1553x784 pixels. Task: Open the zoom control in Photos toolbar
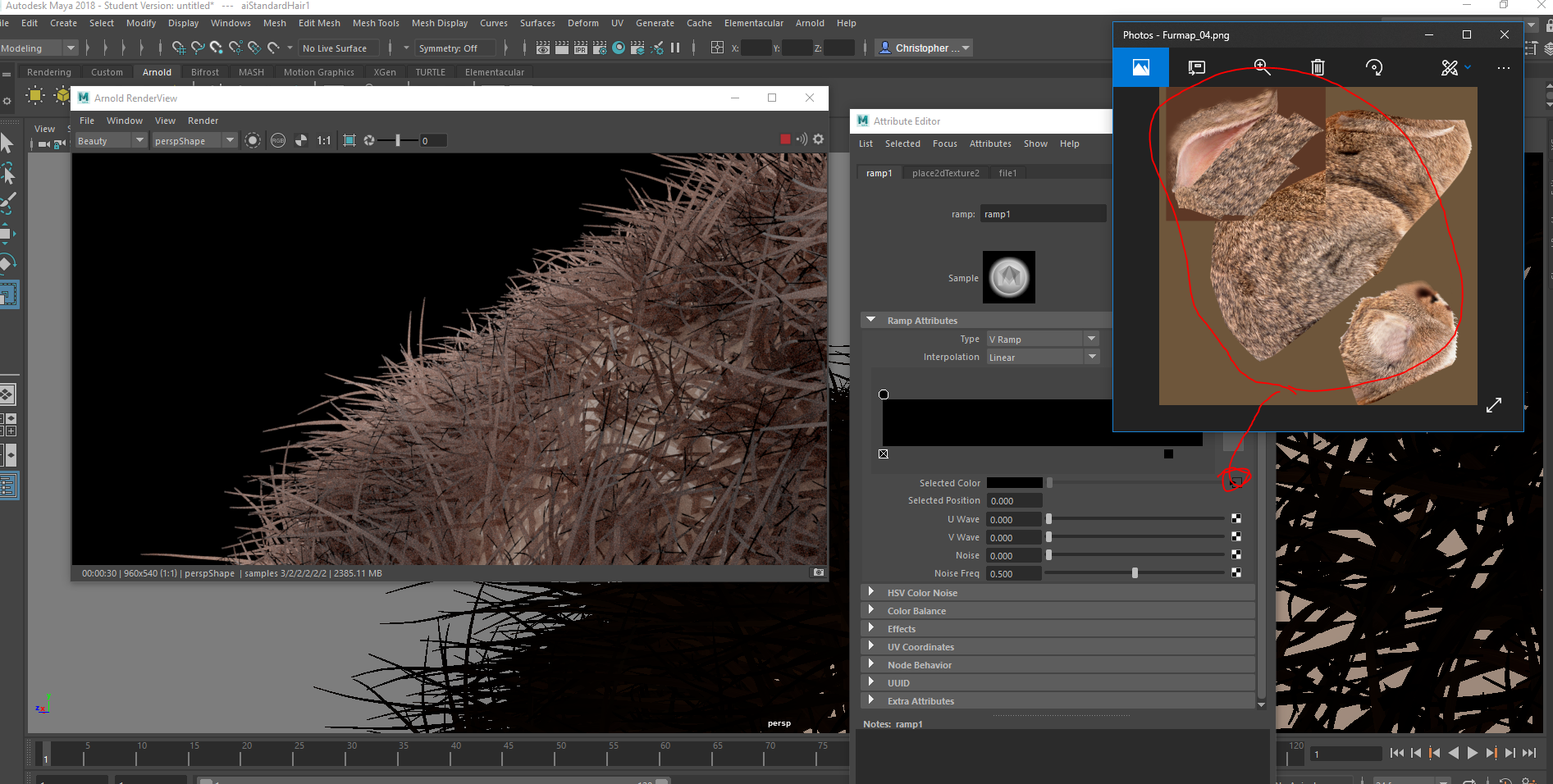pos(1263,68)
